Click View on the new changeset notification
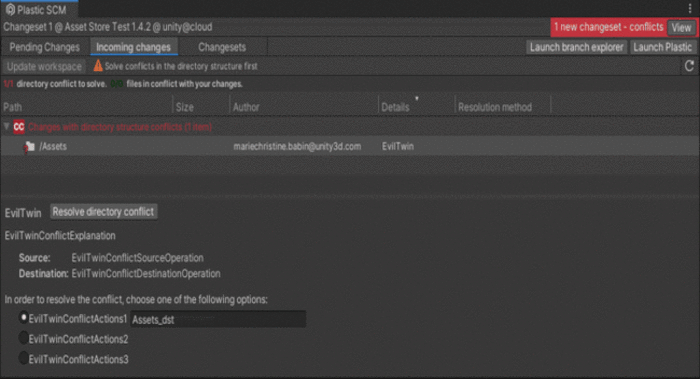 [681, 28]
